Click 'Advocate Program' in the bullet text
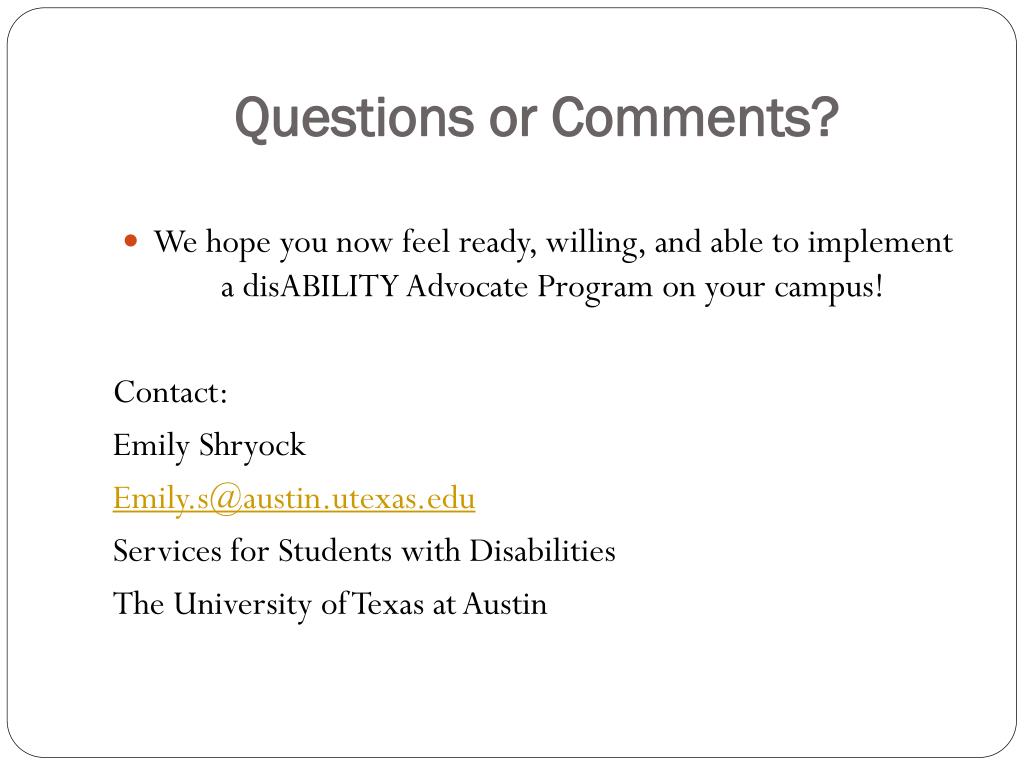Screen dimensions: 1024x768 pos(529,288)
